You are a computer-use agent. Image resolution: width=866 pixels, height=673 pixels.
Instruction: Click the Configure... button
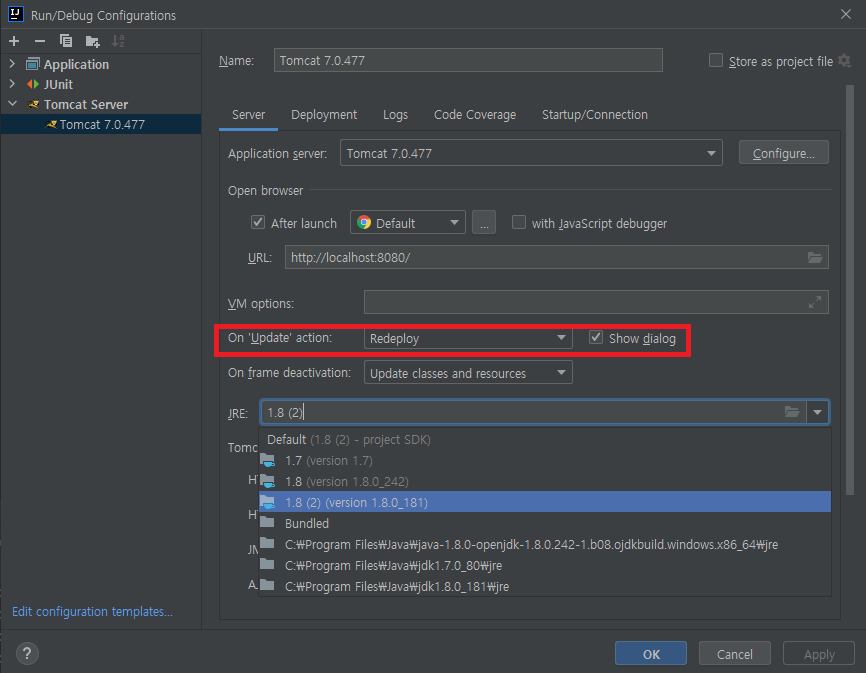(x=784, y=153)
